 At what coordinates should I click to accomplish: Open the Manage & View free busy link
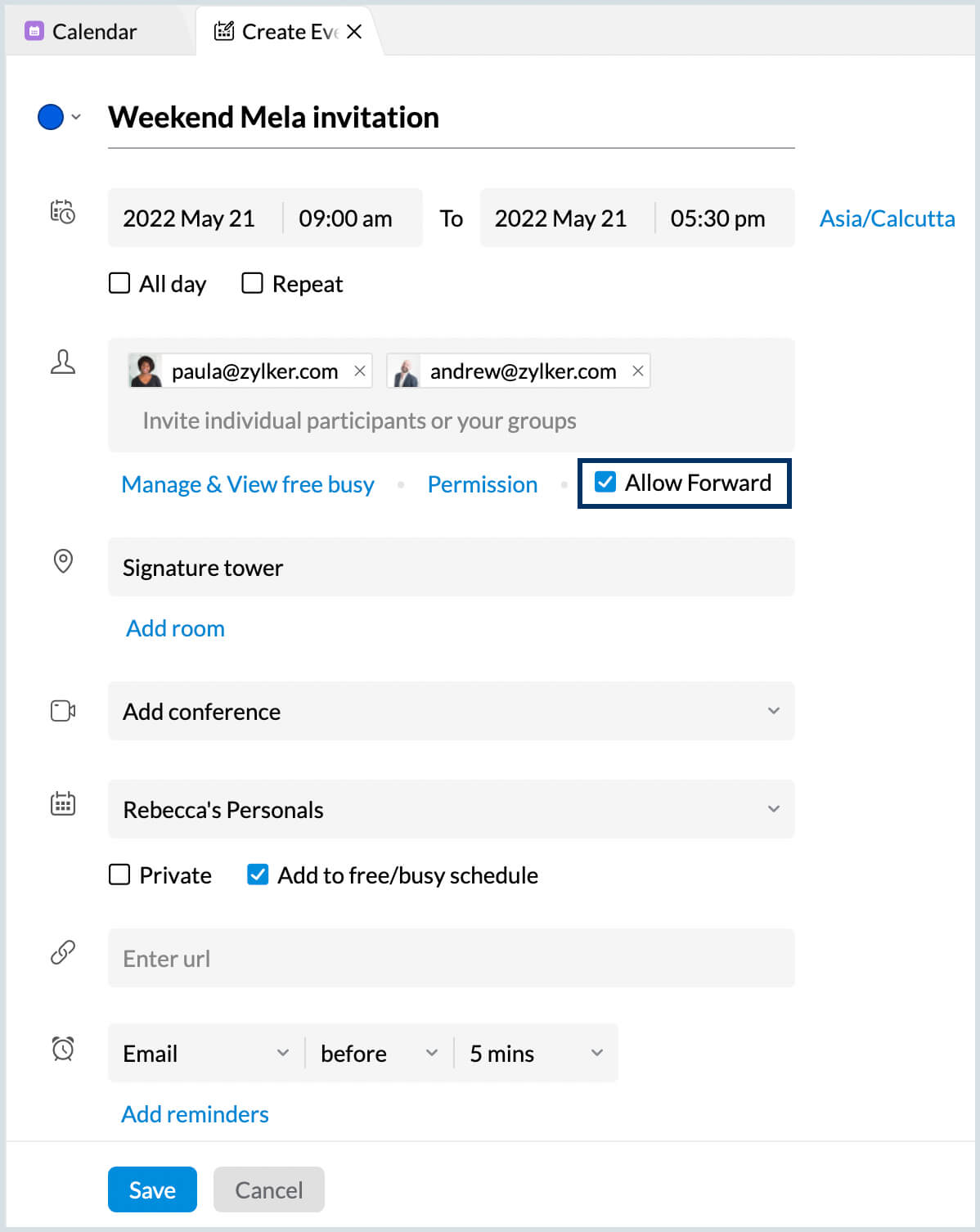(247, 483)
